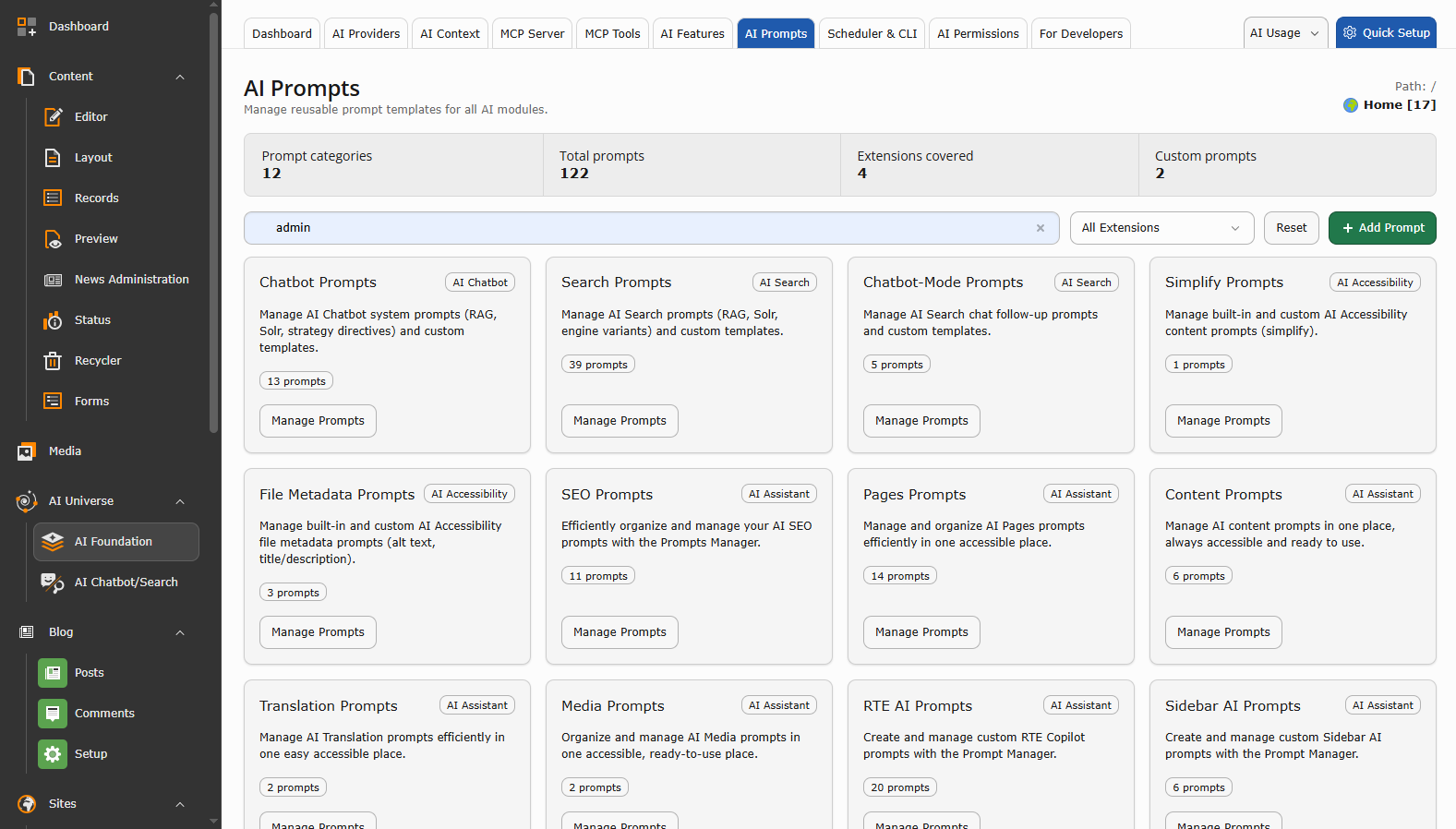Click the AI Universe icon
Image resolution: width=1456 pixels, height=829 pixels.
tap(27, 501)
